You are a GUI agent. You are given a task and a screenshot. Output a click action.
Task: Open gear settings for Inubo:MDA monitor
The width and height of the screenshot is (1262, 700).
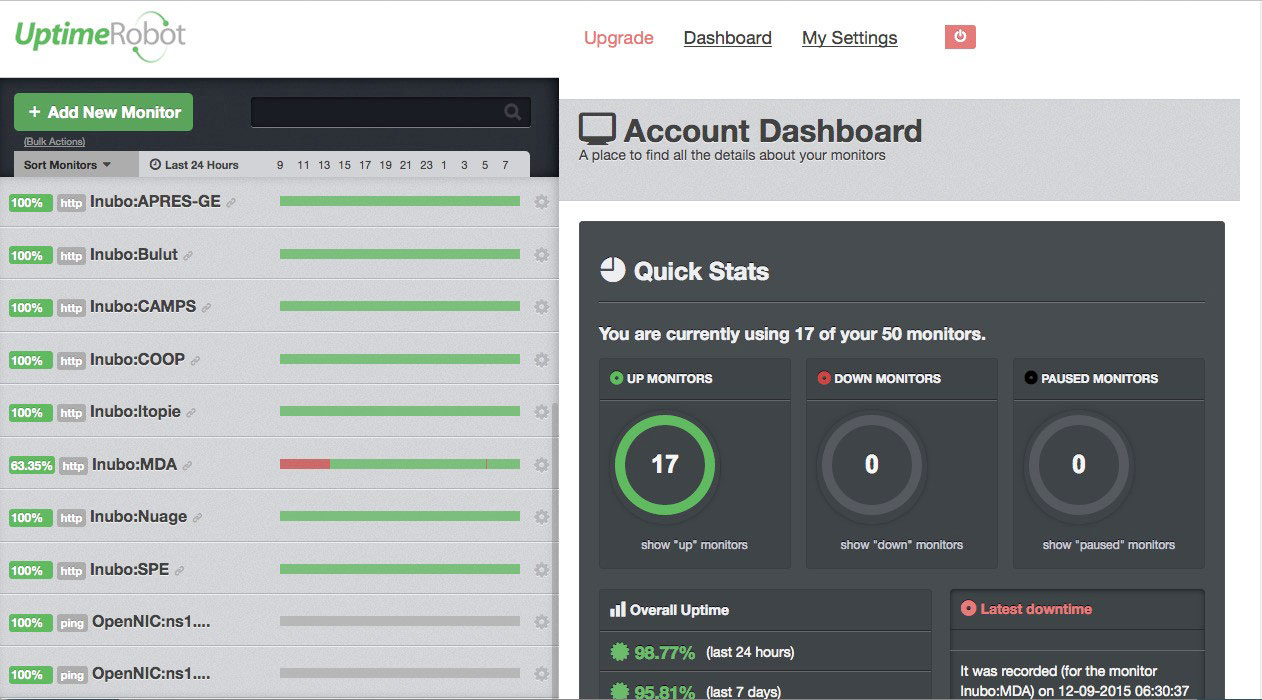[x=542, y=465]
